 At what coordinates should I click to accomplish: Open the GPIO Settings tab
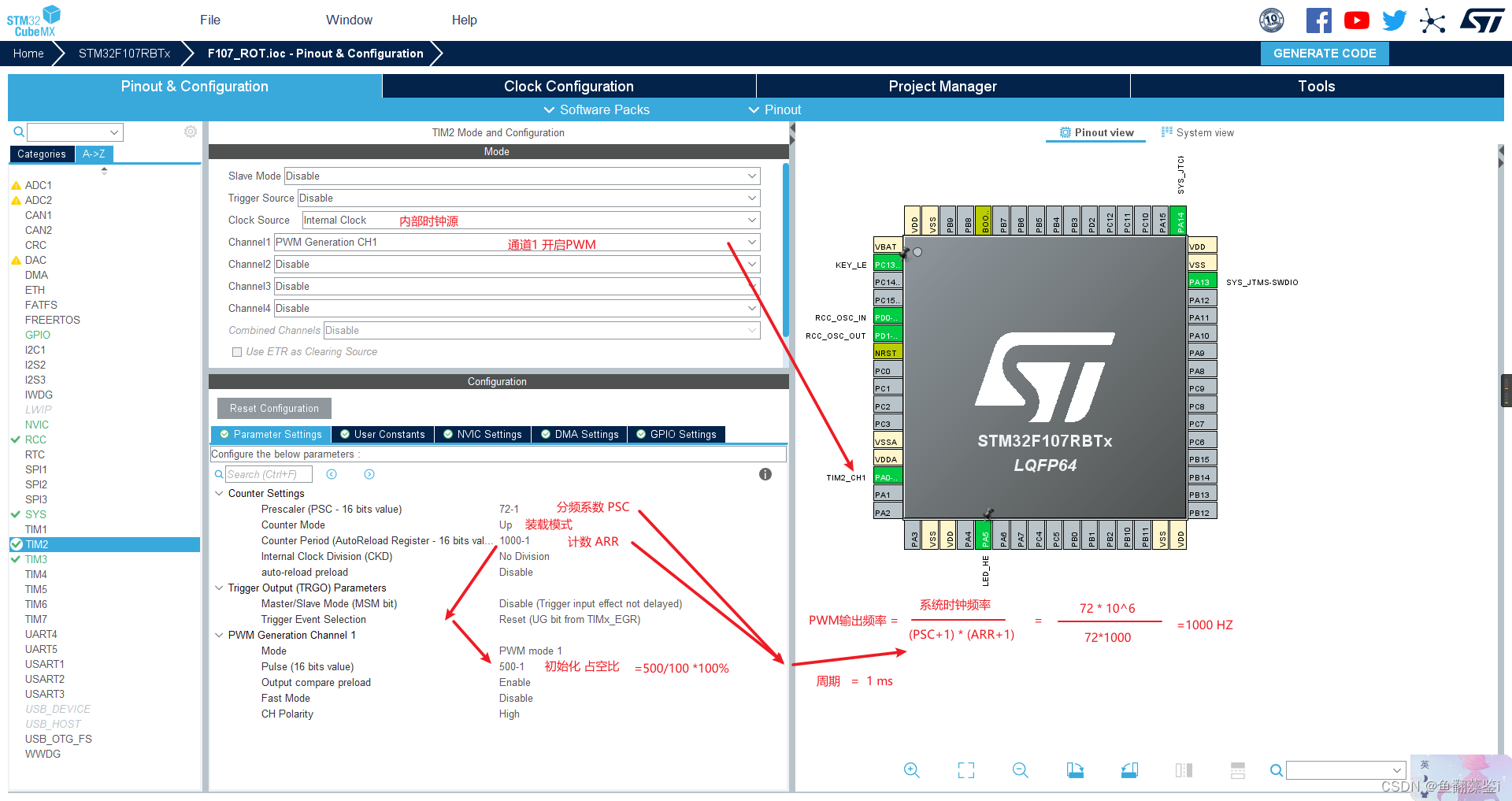point(676,434)
